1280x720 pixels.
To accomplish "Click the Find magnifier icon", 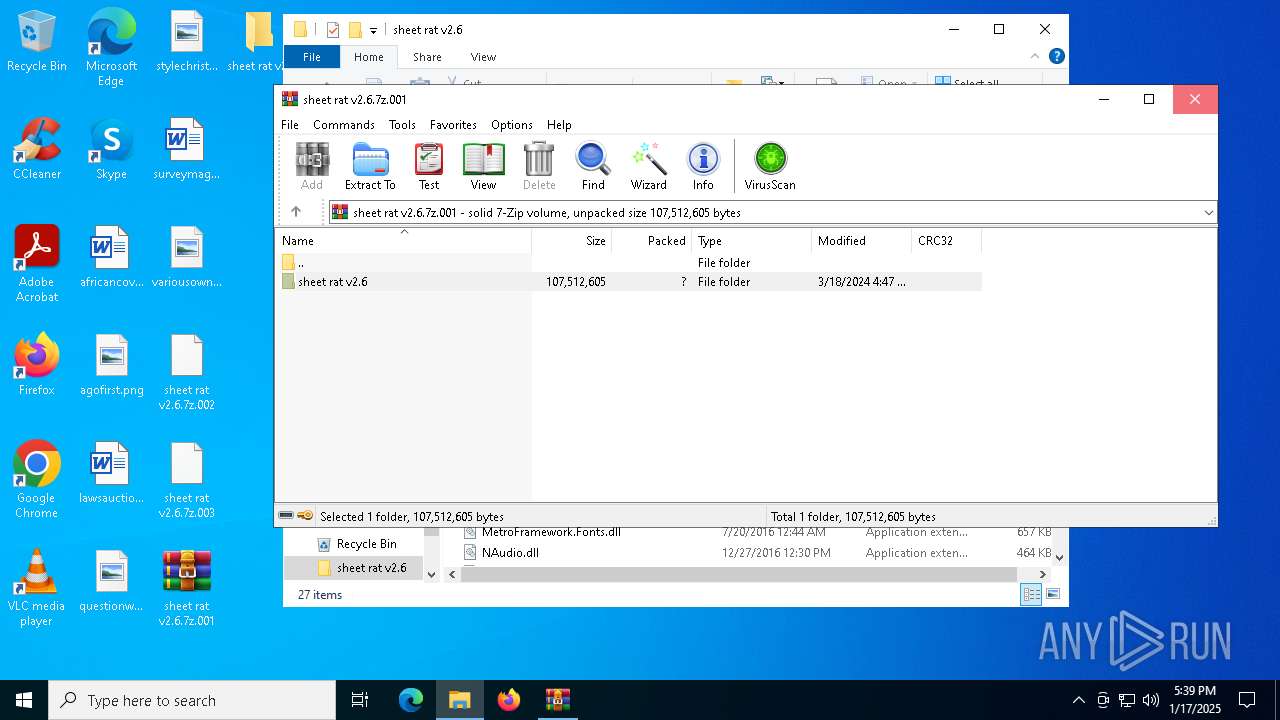I will click(x=593, y=166).
